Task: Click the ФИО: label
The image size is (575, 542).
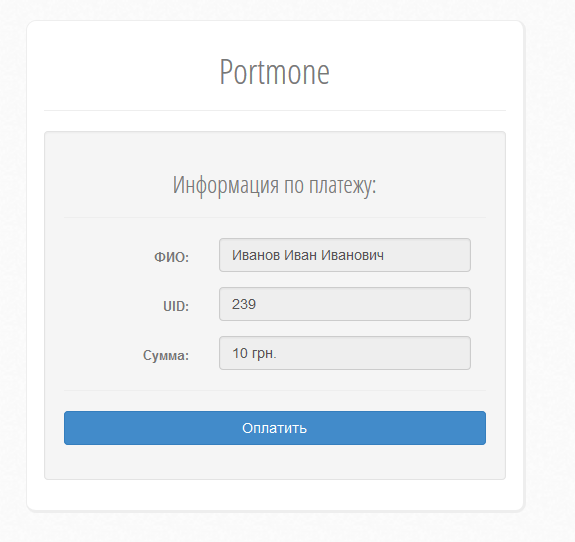Action: click(171, 257)
